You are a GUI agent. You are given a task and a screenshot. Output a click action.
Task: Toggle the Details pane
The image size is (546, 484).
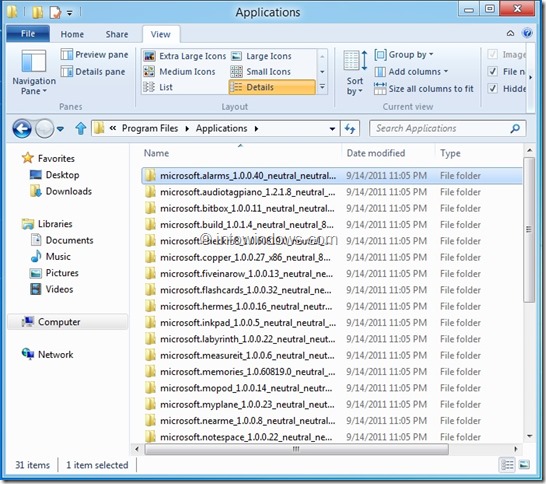tap(93, 72)
